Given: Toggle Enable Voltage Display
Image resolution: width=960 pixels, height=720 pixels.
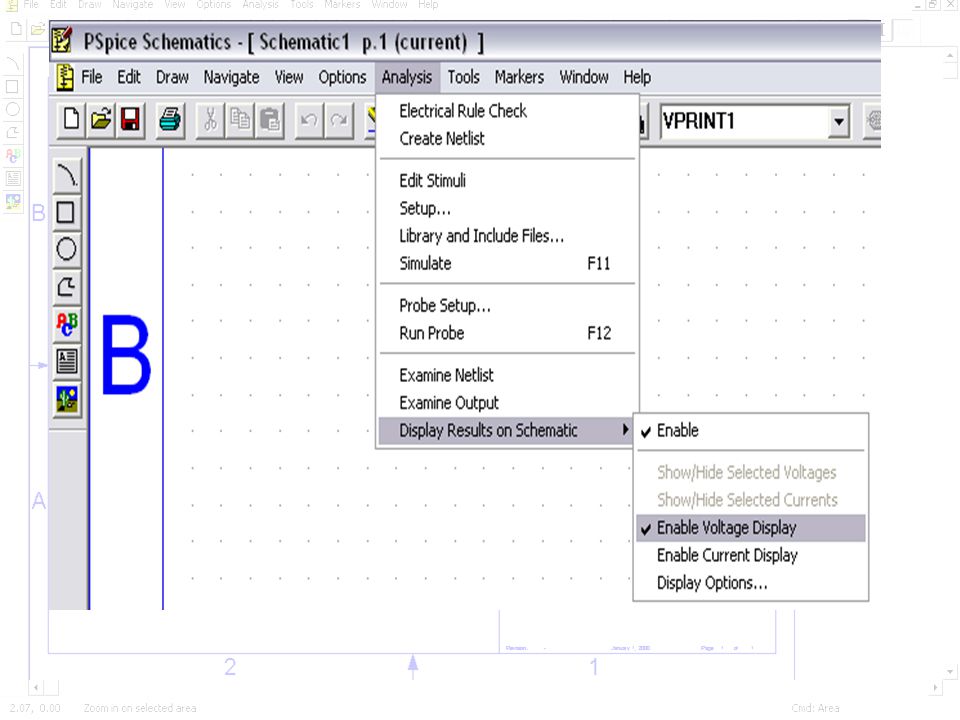Looking at the screenshot, I should coord(751,528).
